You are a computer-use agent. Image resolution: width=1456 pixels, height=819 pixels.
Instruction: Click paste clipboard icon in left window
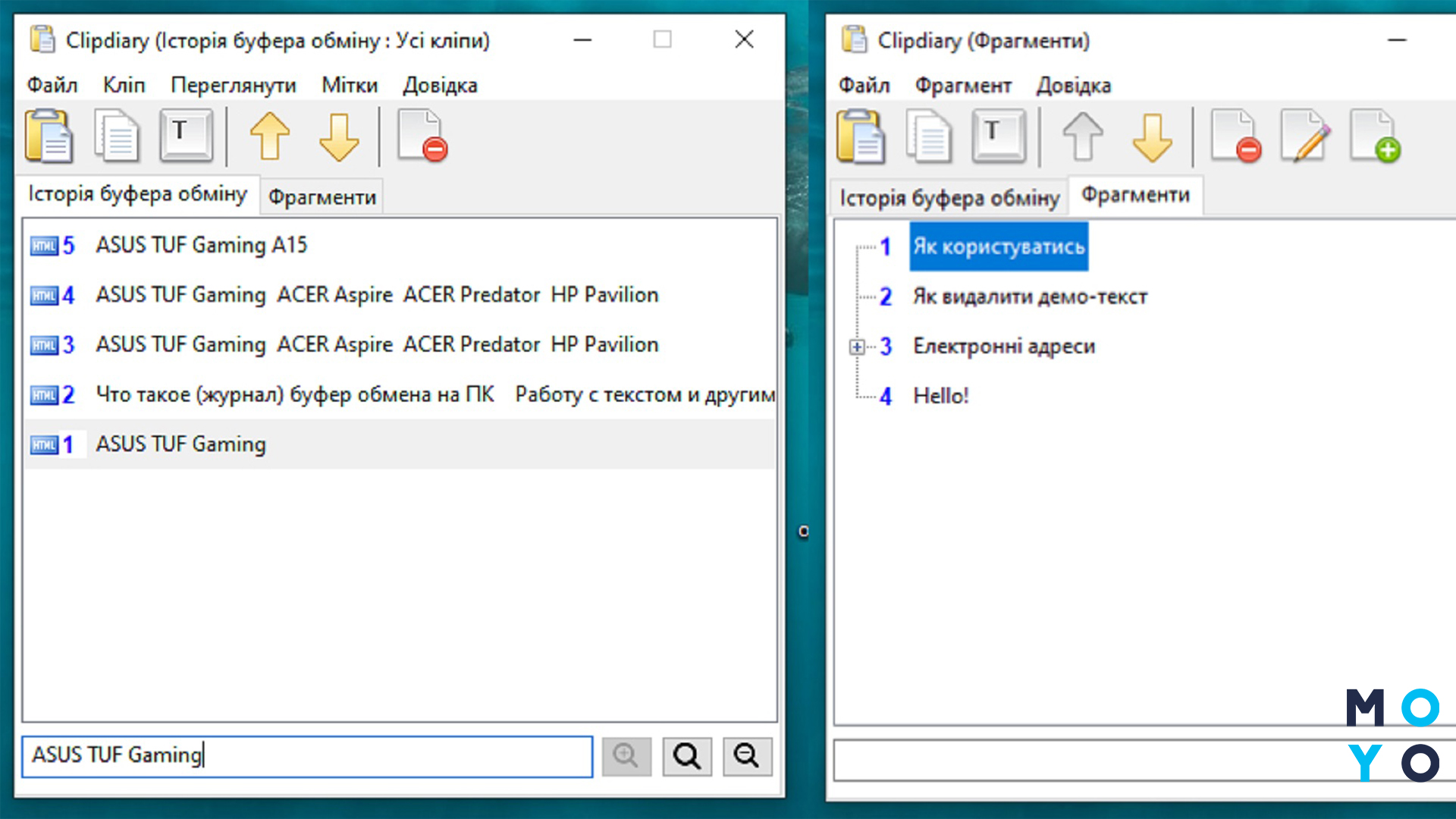[49, 136]
